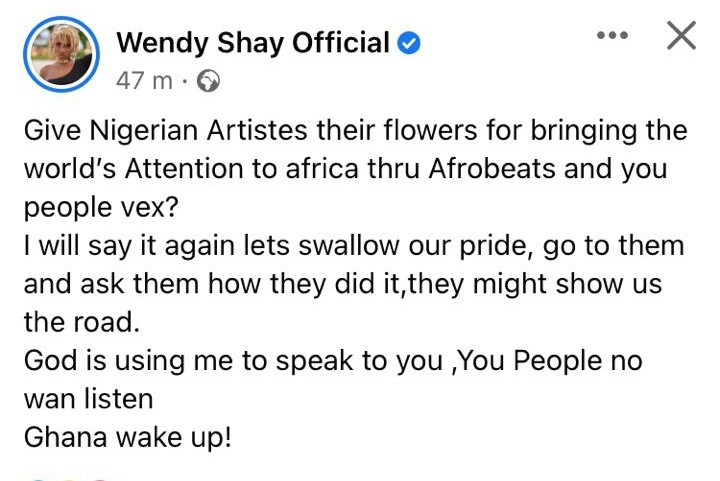
Task: Click the 47 m post timestamp
Action: pyautogui.click(x=144, y=81)
